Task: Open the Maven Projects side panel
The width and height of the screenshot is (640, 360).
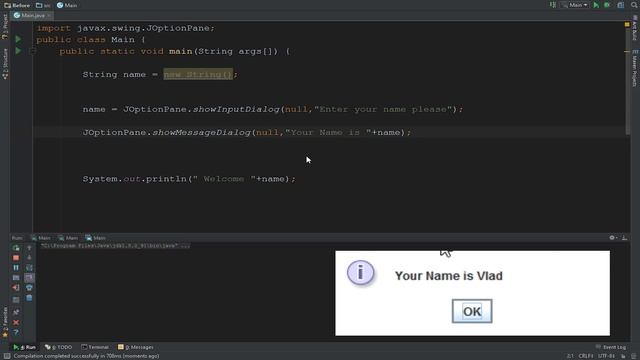Action: (x=635, y=68)
